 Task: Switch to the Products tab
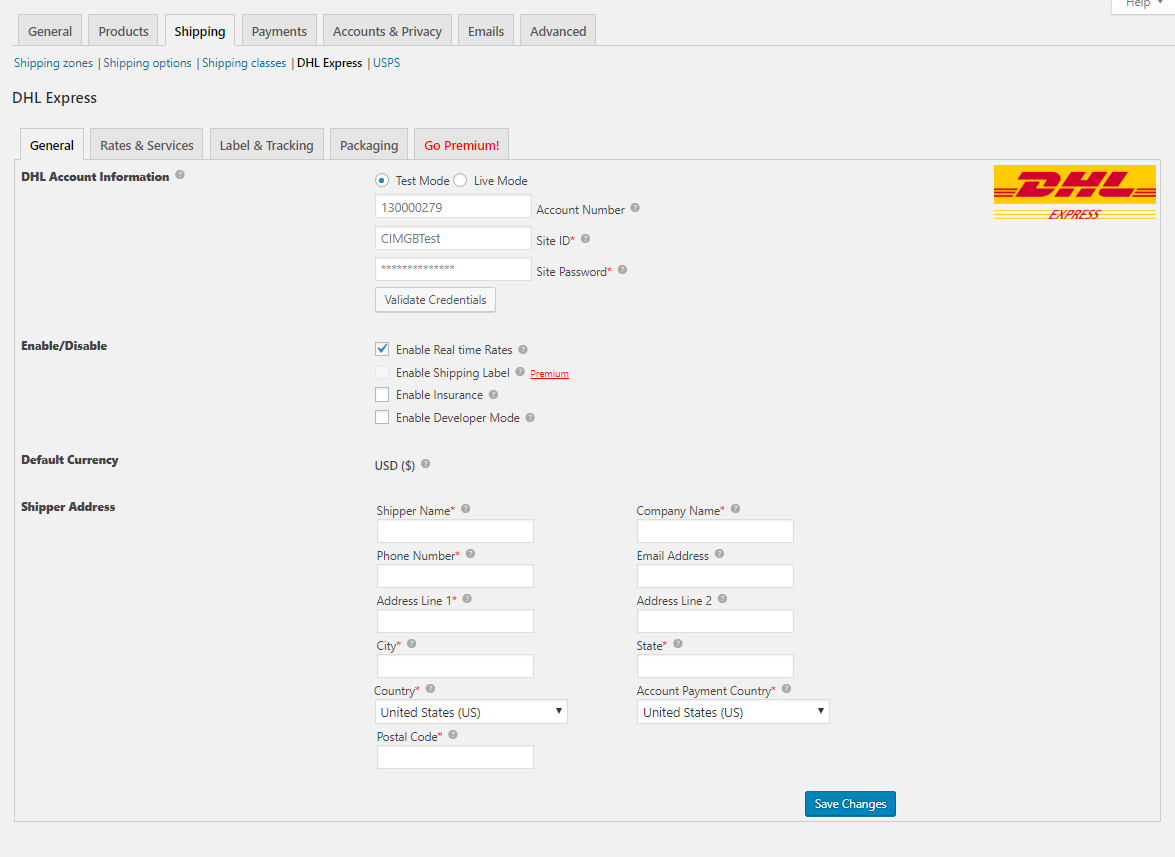point(124,31)
